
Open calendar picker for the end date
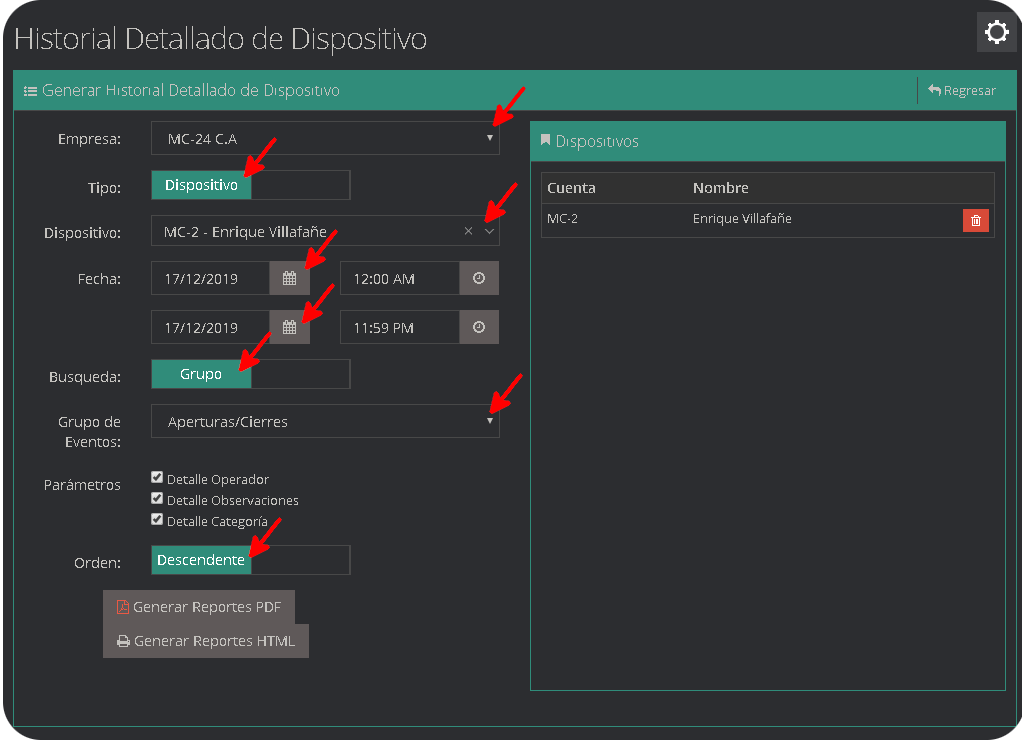tap(289, 327)
